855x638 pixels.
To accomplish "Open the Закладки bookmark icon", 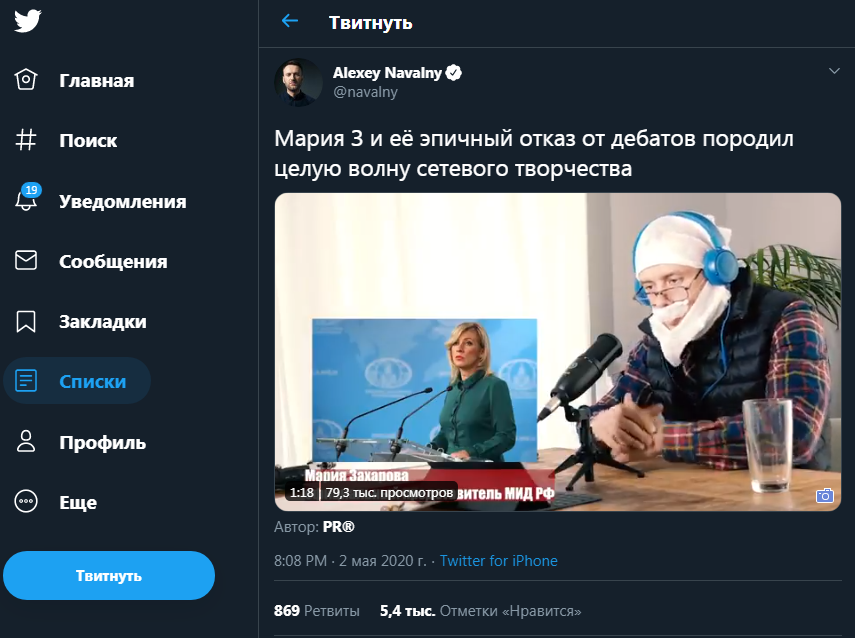I will [27, 322].
